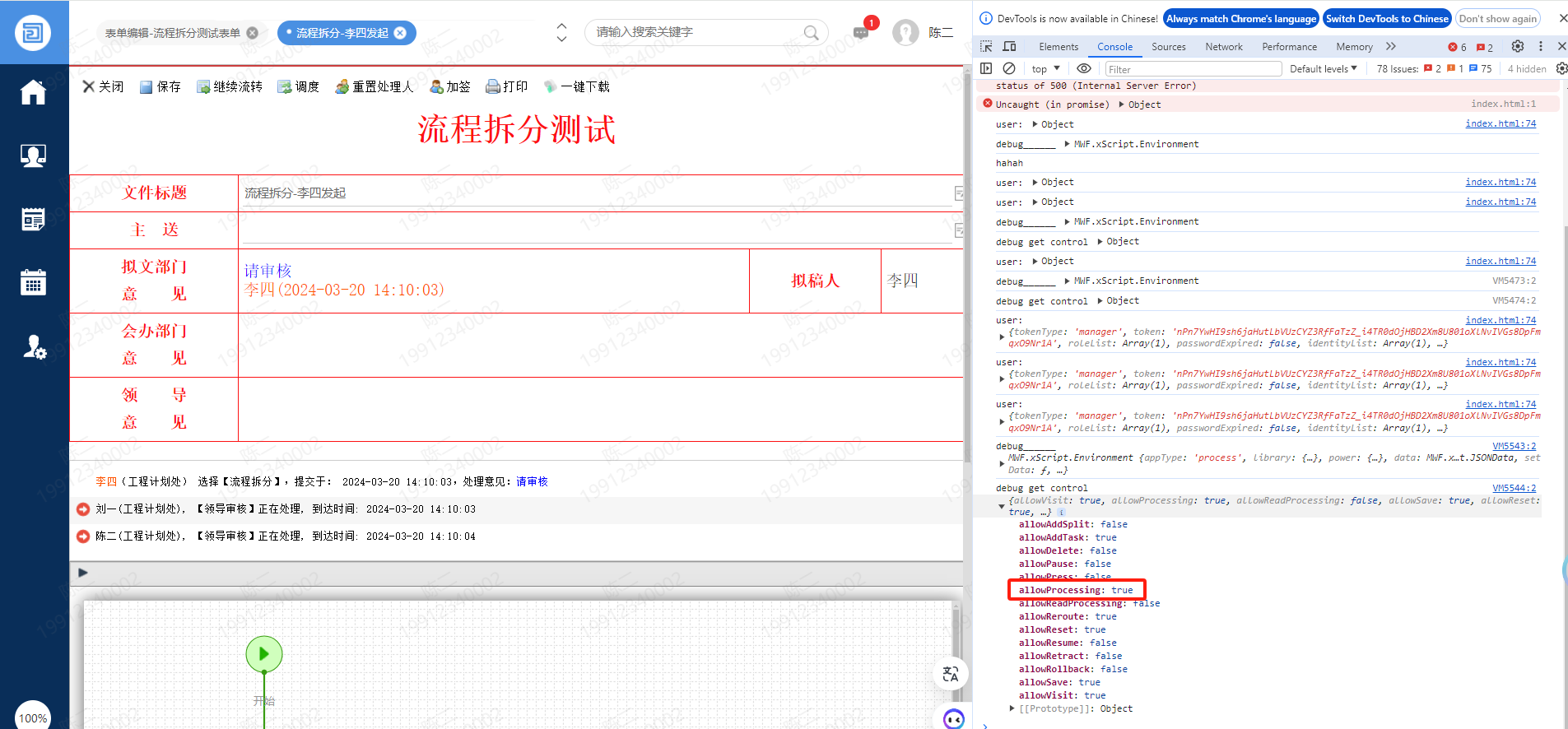Toggle the console sidebar panel
Image resolution: width=1568 pixels, height=729 pixels.
tap(986, 69)
